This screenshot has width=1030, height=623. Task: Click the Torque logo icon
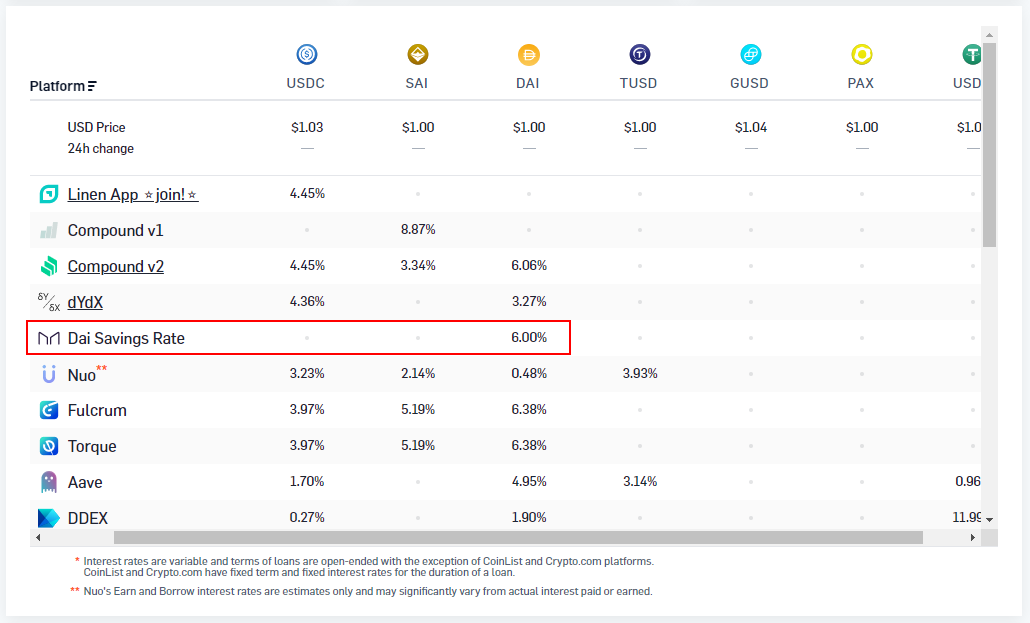coord(49,446)
